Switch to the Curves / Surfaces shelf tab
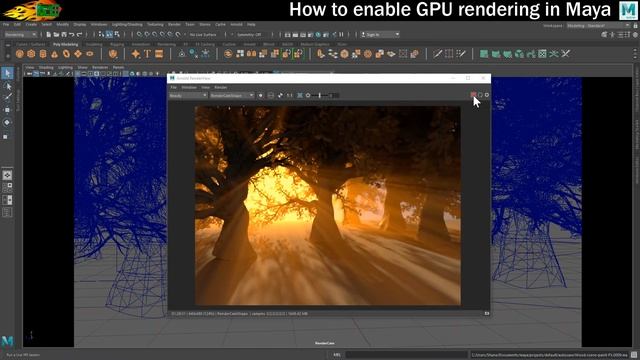 31,44
